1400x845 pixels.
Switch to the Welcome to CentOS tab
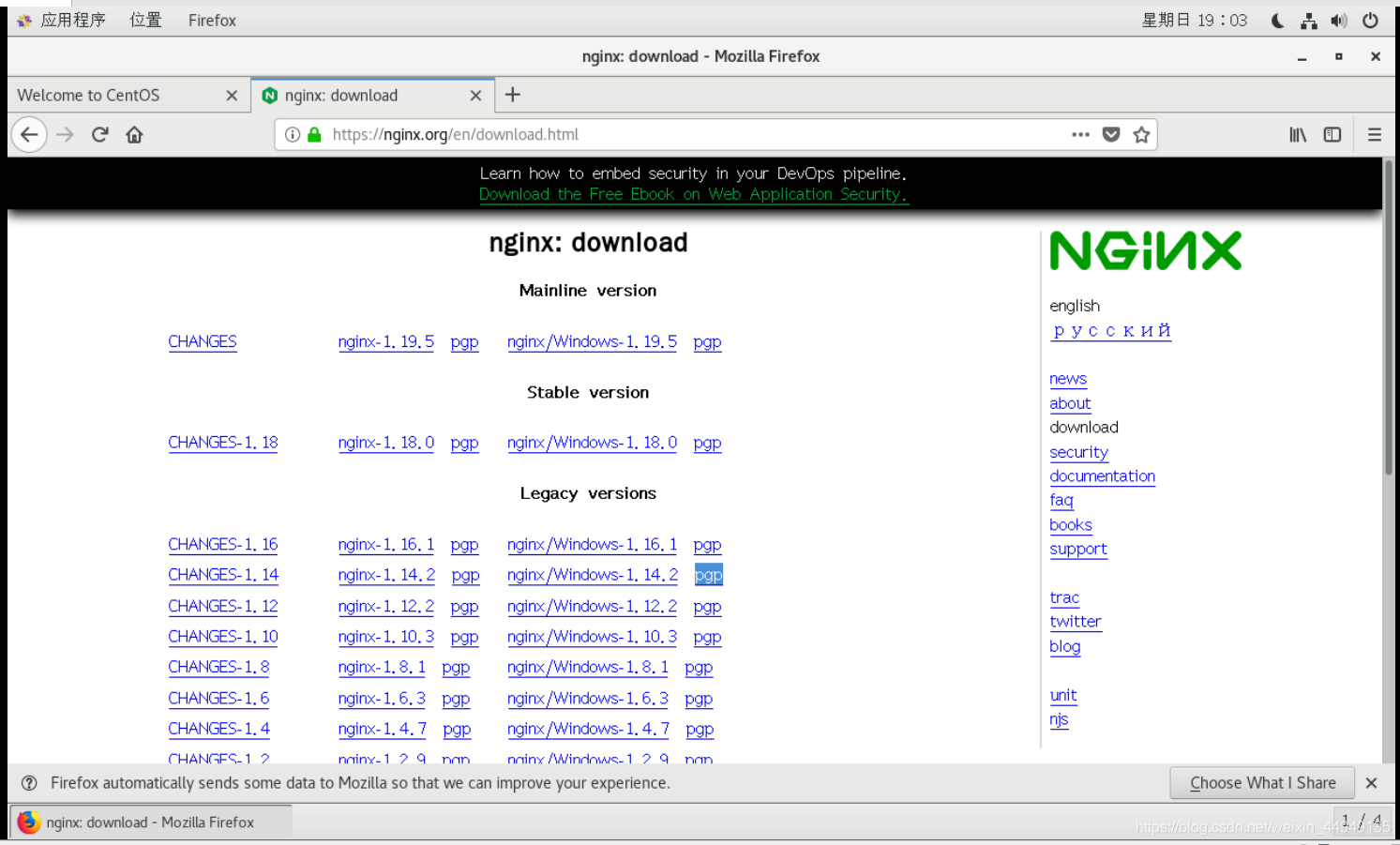(x=128, y=96)
